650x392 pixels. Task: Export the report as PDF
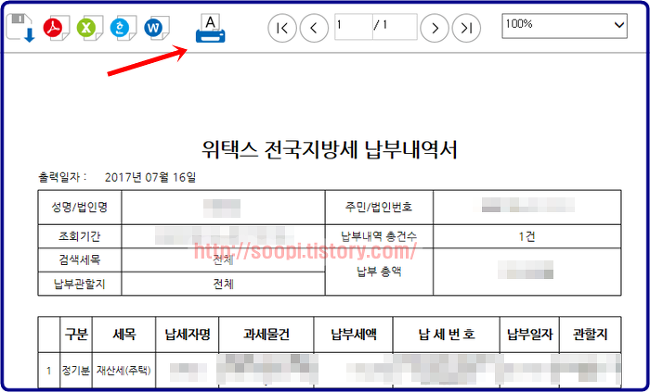(x=56, y=28)
